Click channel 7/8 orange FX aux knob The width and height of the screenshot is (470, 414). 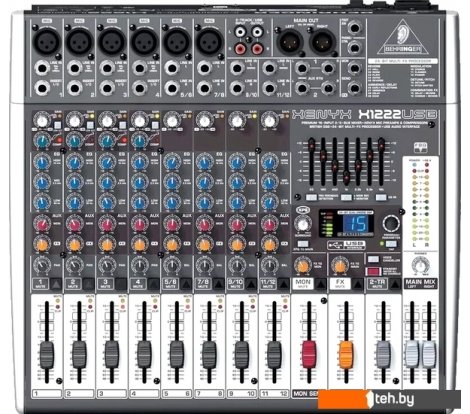click(204, 245)
